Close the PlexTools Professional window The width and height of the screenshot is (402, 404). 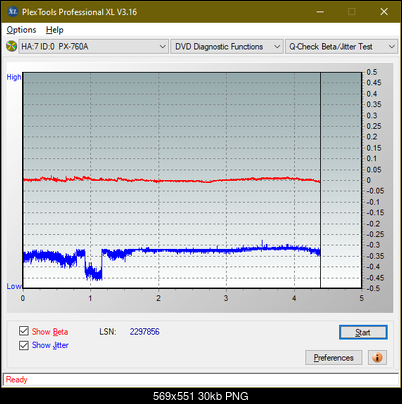tap(384, 12)
